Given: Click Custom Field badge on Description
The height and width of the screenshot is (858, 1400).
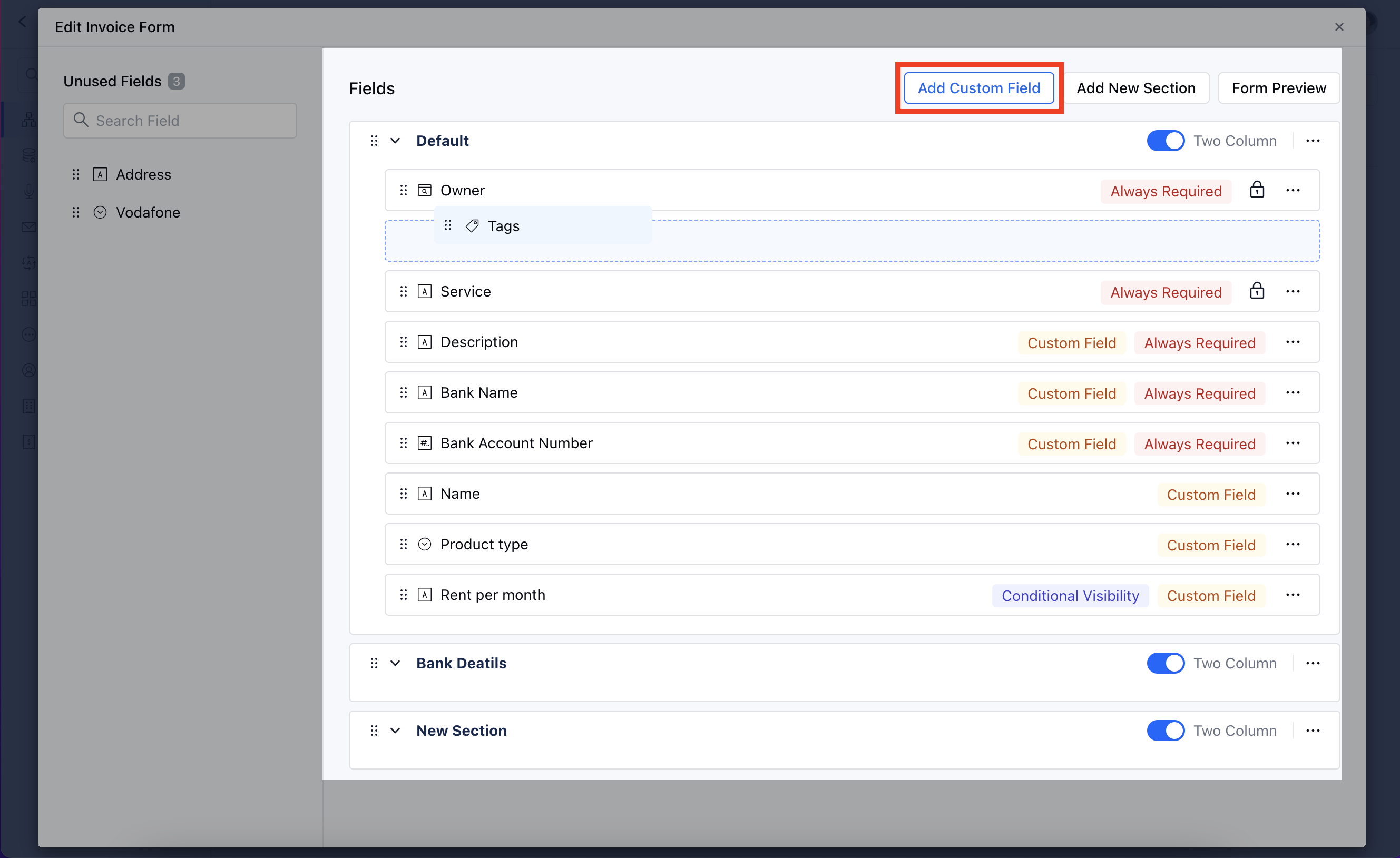Looking at the screenshot, I should [x=1072, y=343].
